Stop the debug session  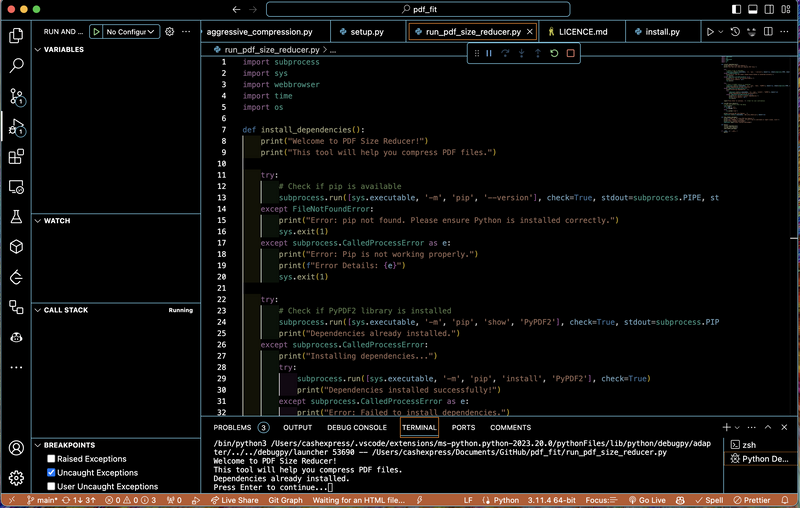coord(570,53)
